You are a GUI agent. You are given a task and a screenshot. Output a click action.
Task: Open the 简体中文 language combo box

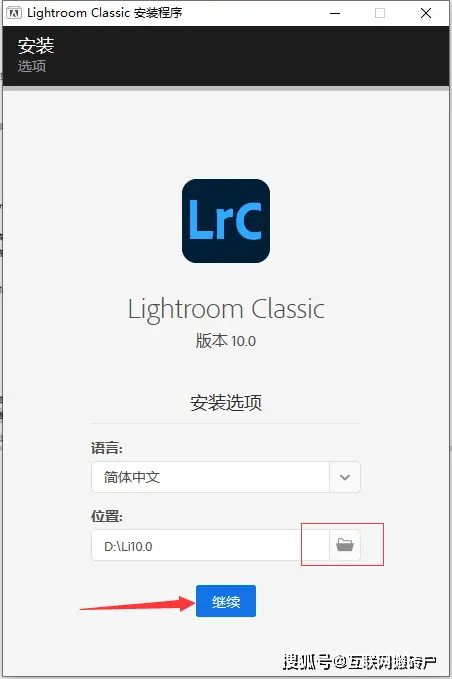(226, 477)
